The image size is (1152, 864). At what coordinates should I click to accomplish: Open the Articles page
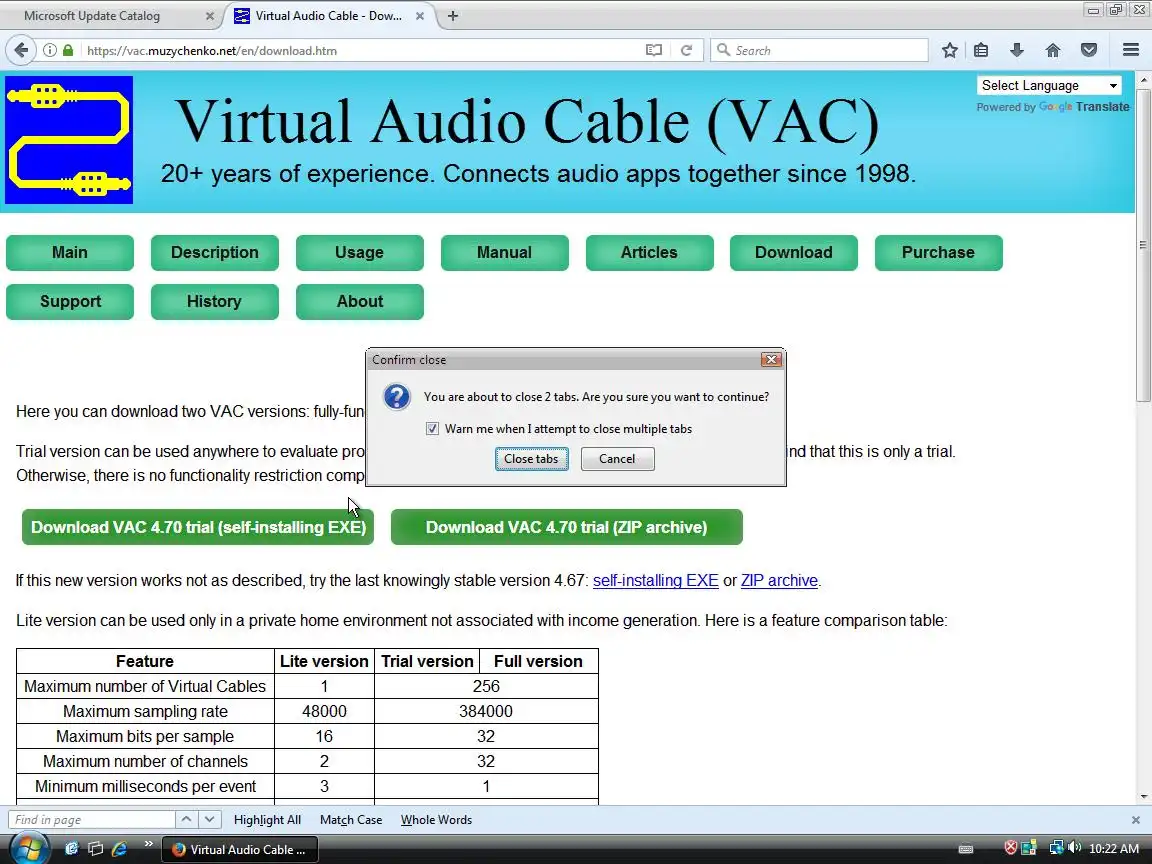coord(649,253)
